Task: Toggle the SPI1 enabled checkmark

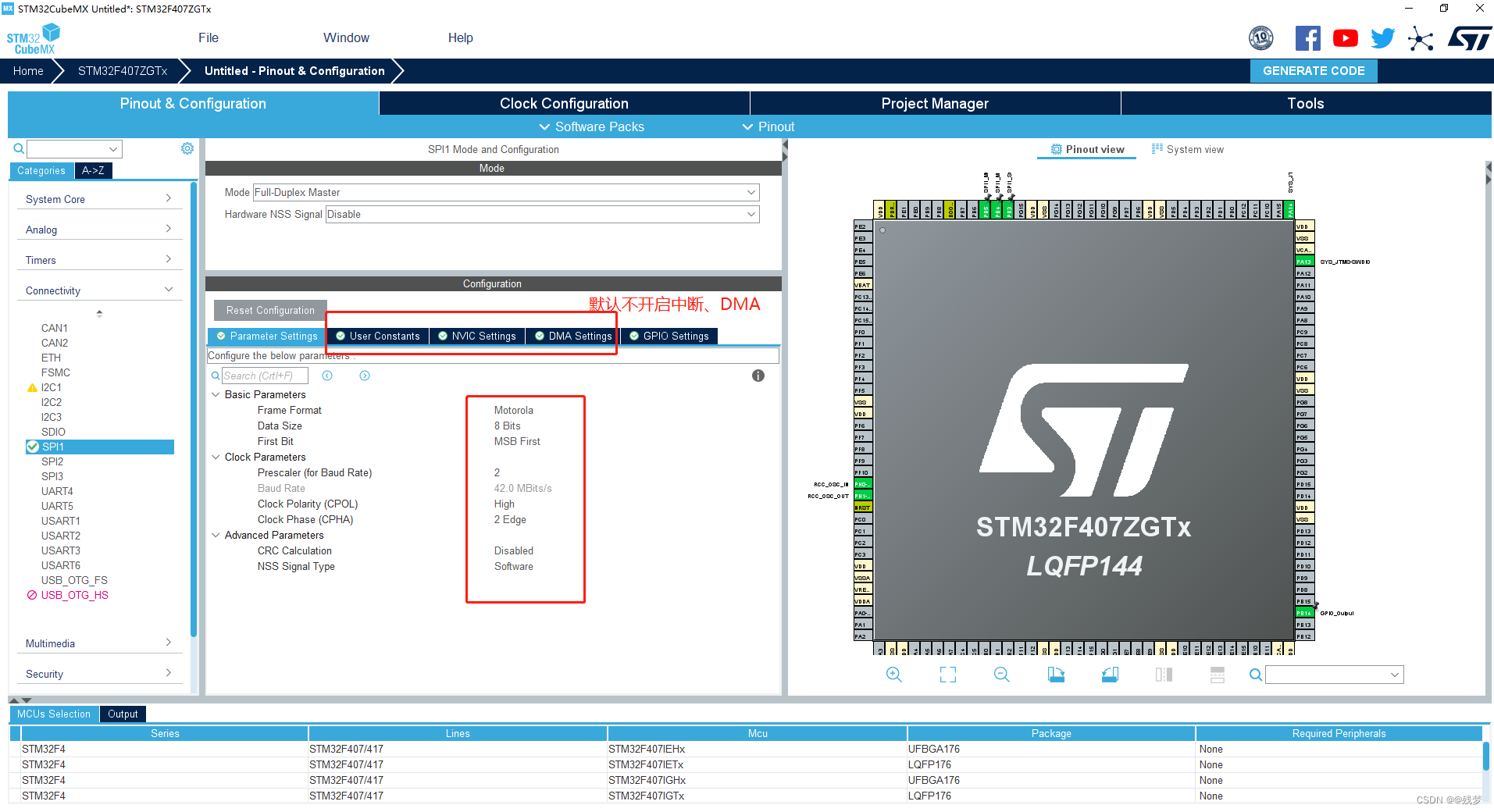Action: coord(33,447)
